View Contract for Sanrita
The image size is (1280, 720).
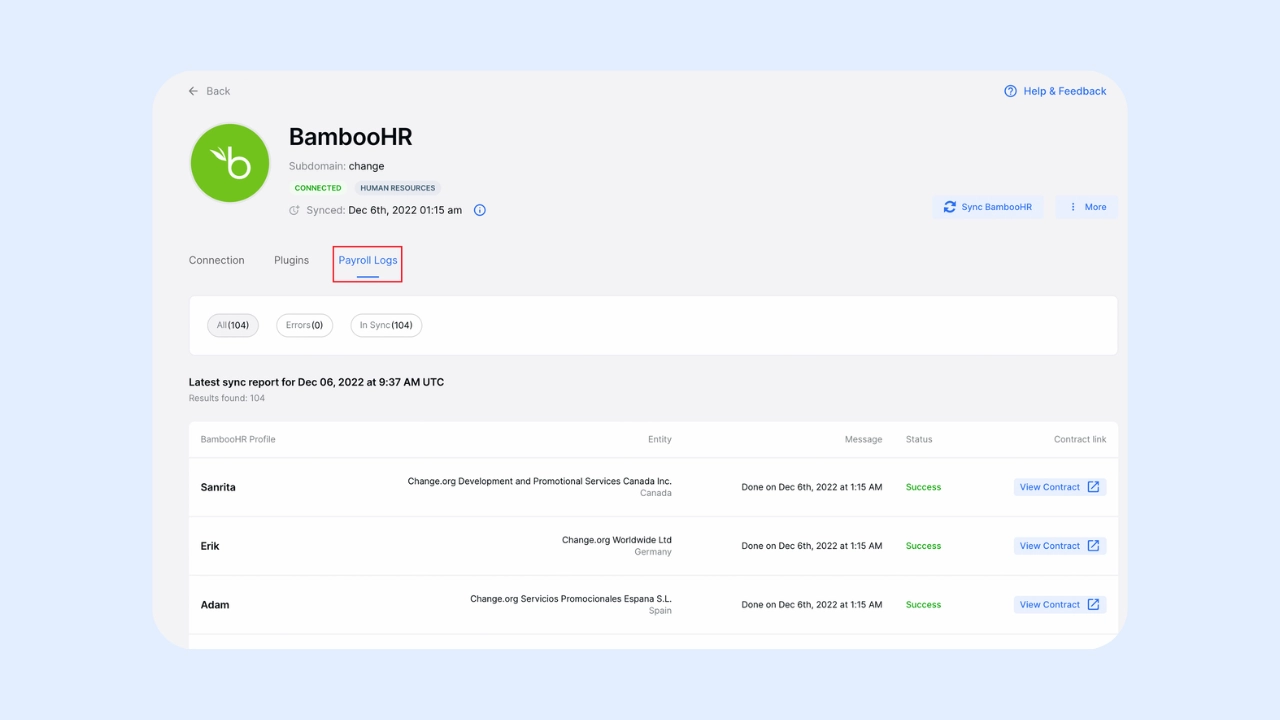pos(1060,487)
